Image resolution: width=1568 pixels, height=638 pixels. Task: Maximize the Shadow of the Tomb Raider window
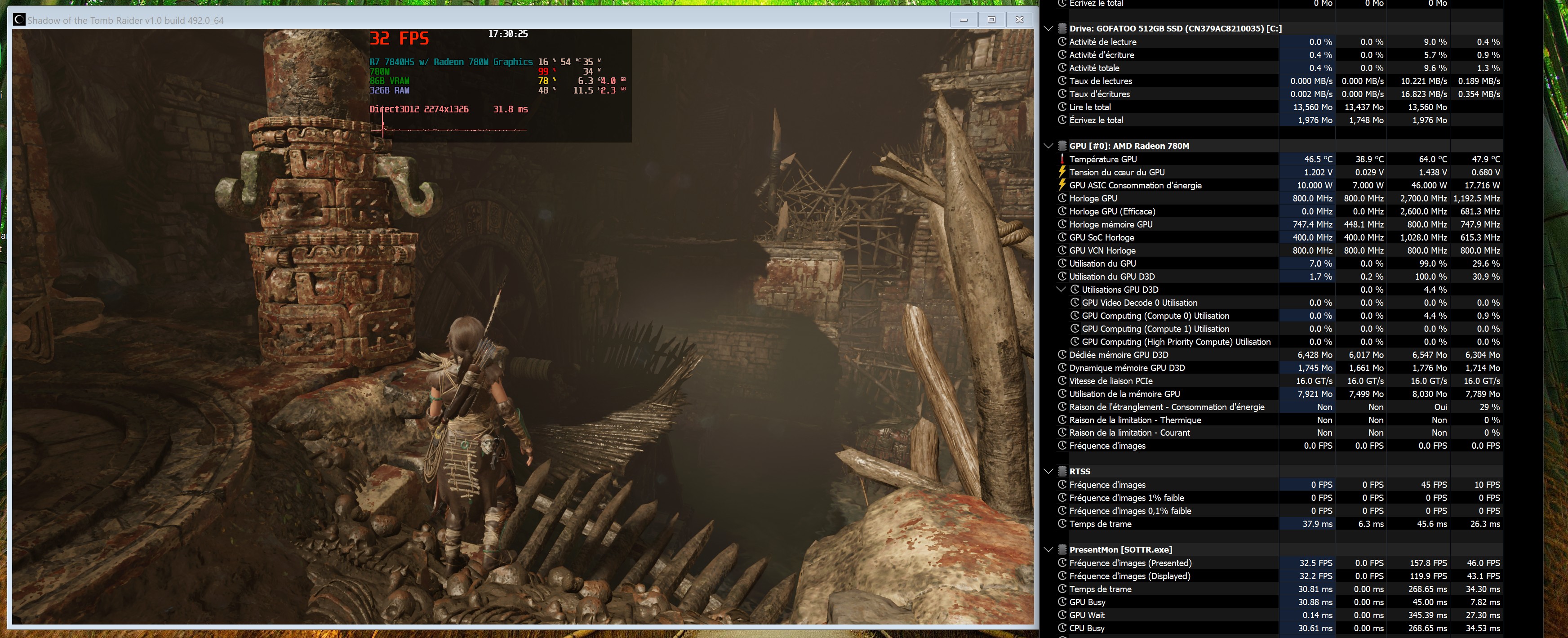pyautogui.click(x=991, y=20)
